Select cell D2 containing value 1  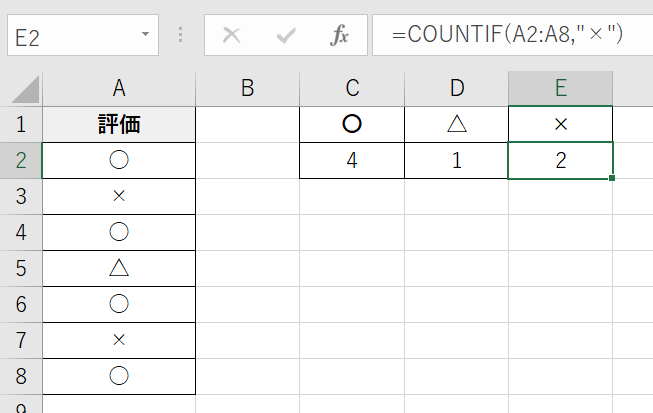click(456, 160)
